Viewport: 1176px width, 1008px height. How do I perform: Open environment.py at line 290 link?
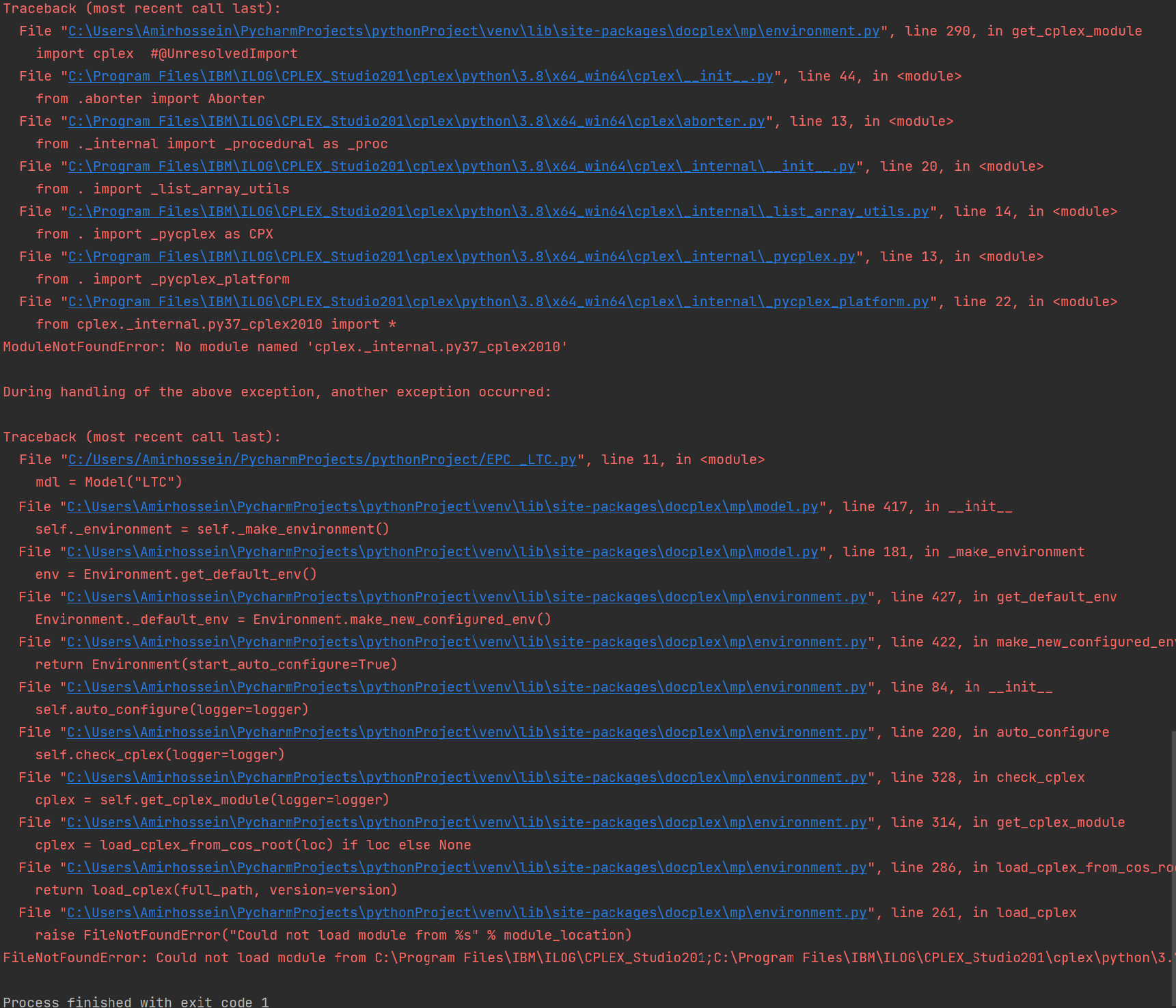[473, 31]
